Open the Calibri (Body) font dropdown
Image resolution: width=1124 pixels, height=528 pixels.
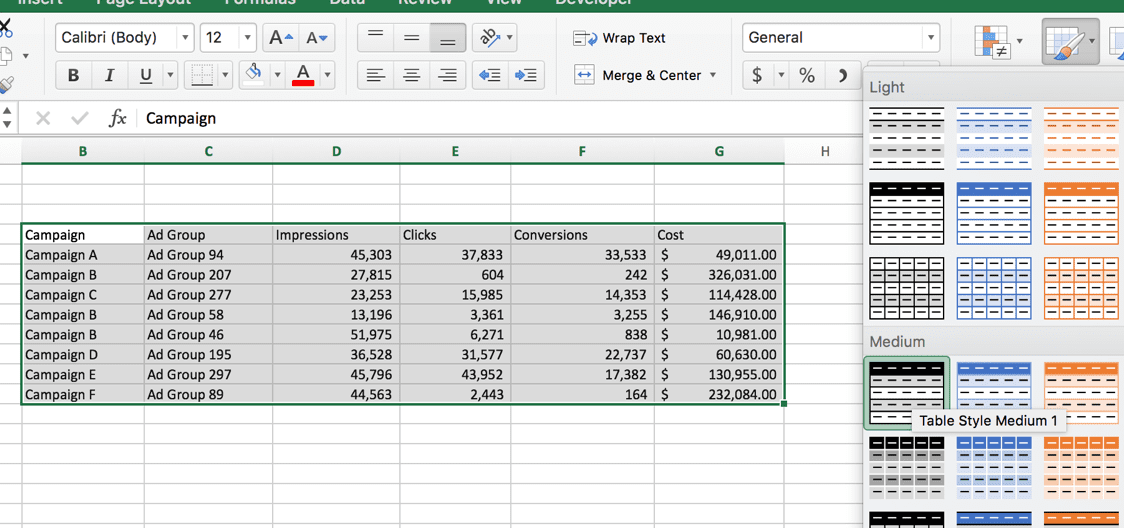click(x=125, y=38)
